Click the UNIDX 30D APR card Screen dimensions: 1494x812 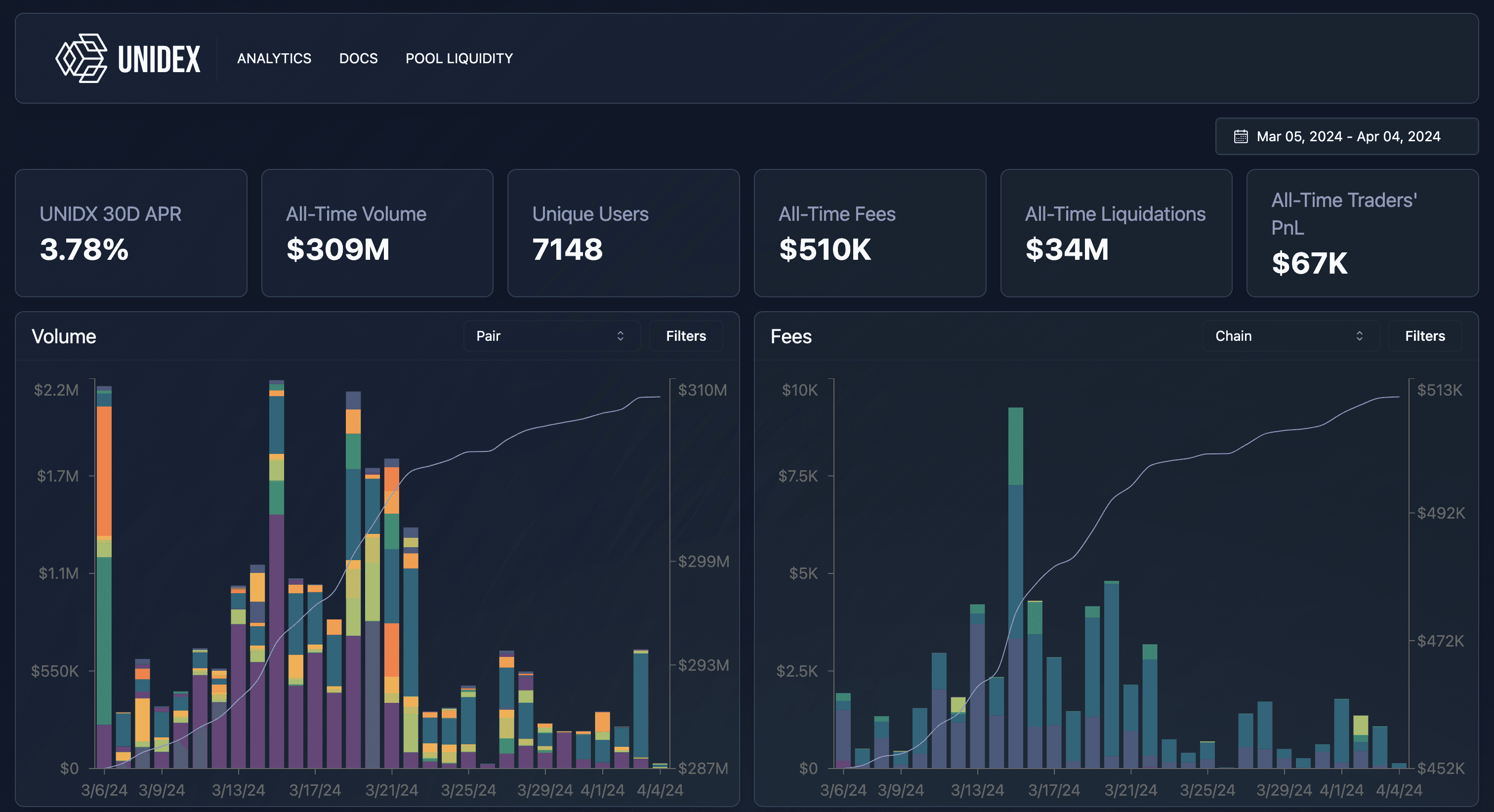coord(131,233)
